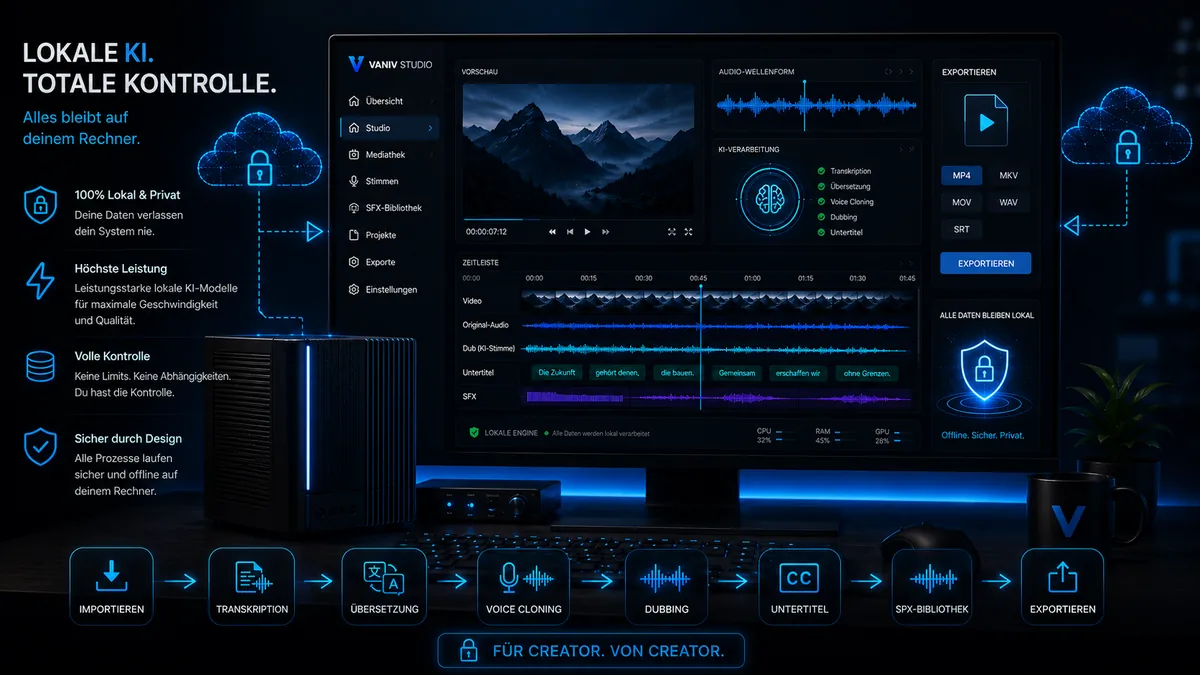Open the Einstellungen gear icon in sidebar

click(354, 289)
